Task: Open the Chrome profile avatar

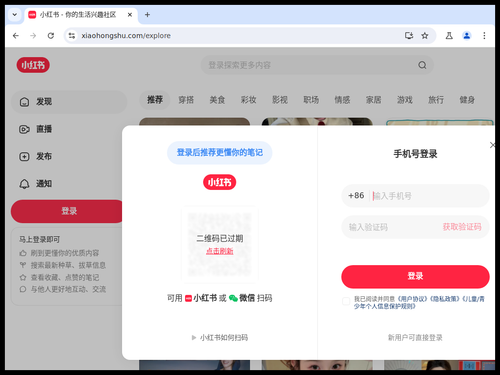Action: 467,36
